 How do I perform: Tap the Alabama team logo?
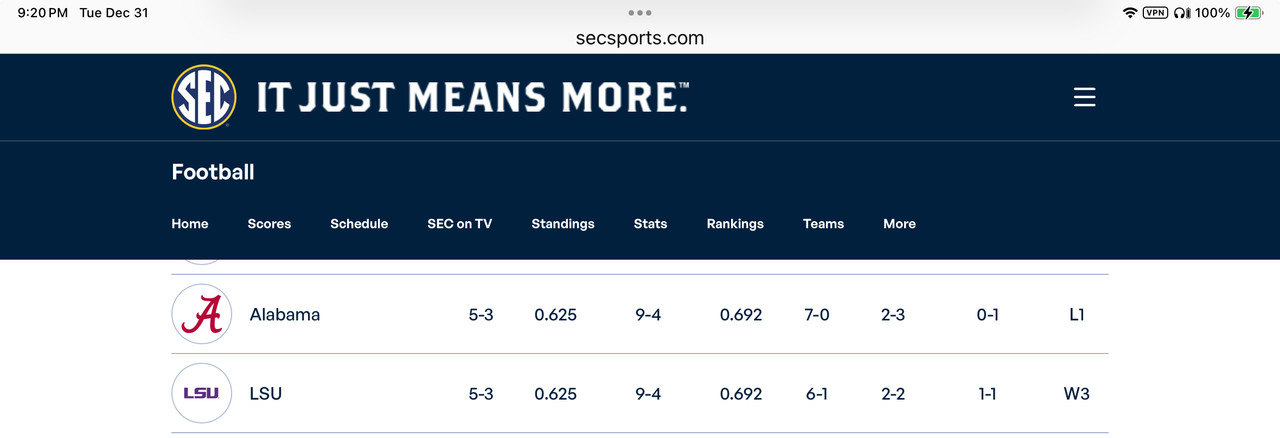pyautogui.click(x=202, y=314)
